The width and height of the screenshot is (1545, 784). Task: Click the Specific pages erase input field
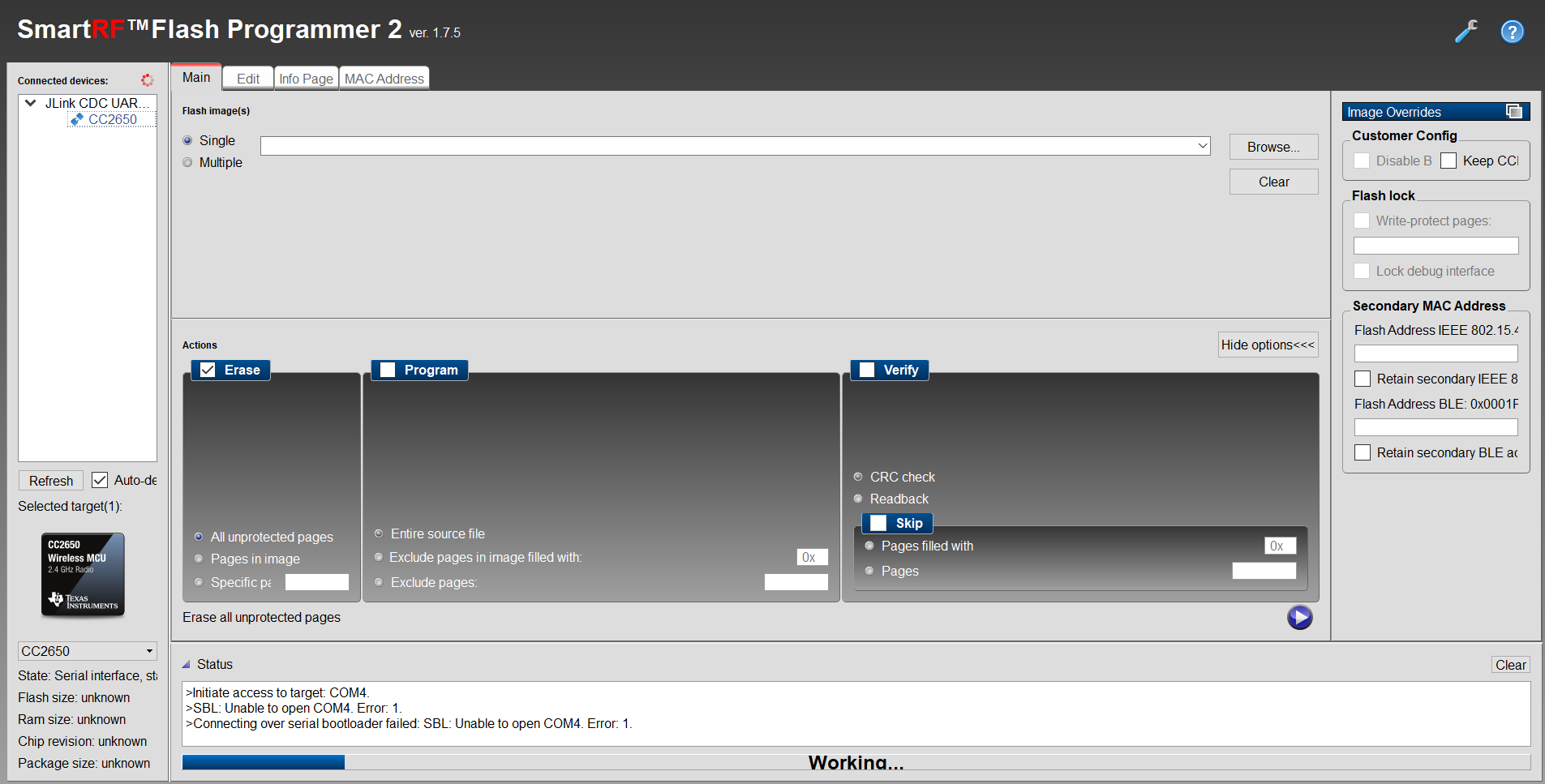317,582
